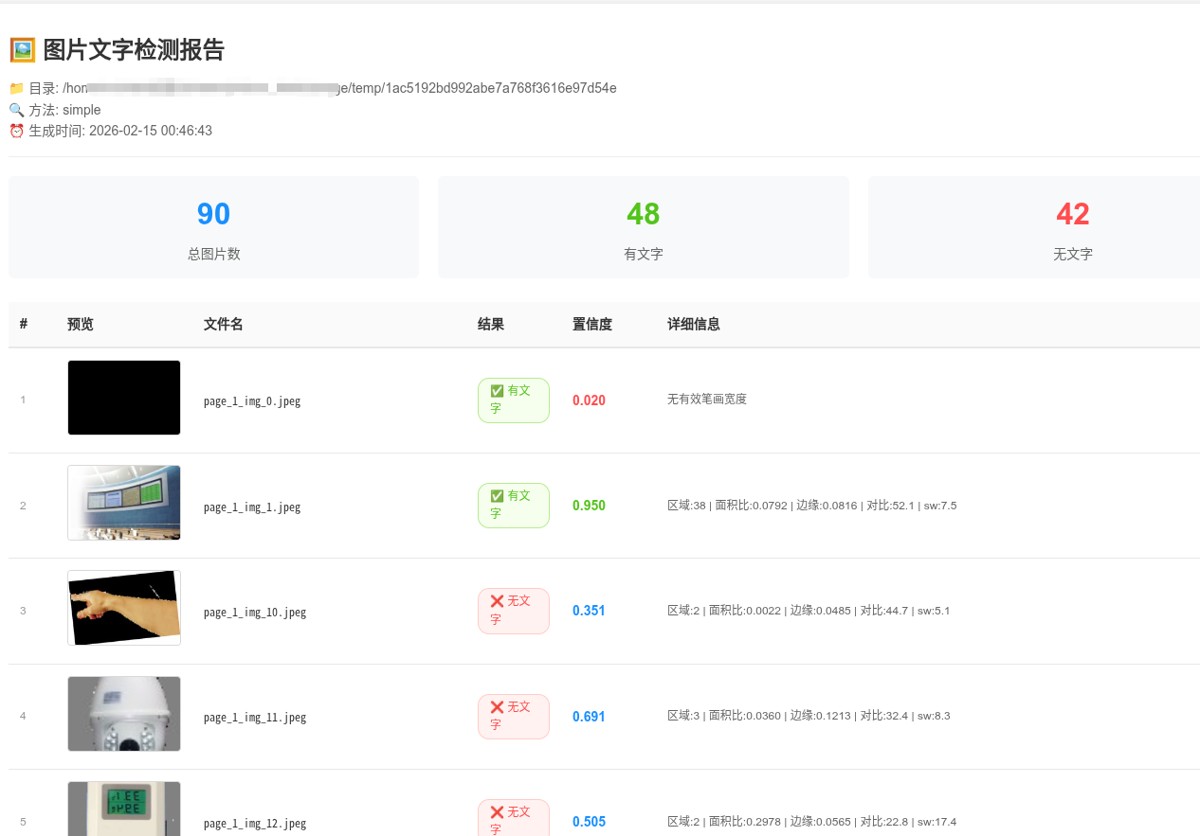Click the 置信度 column header
The image size is (1200, 836).
point(592,324)
